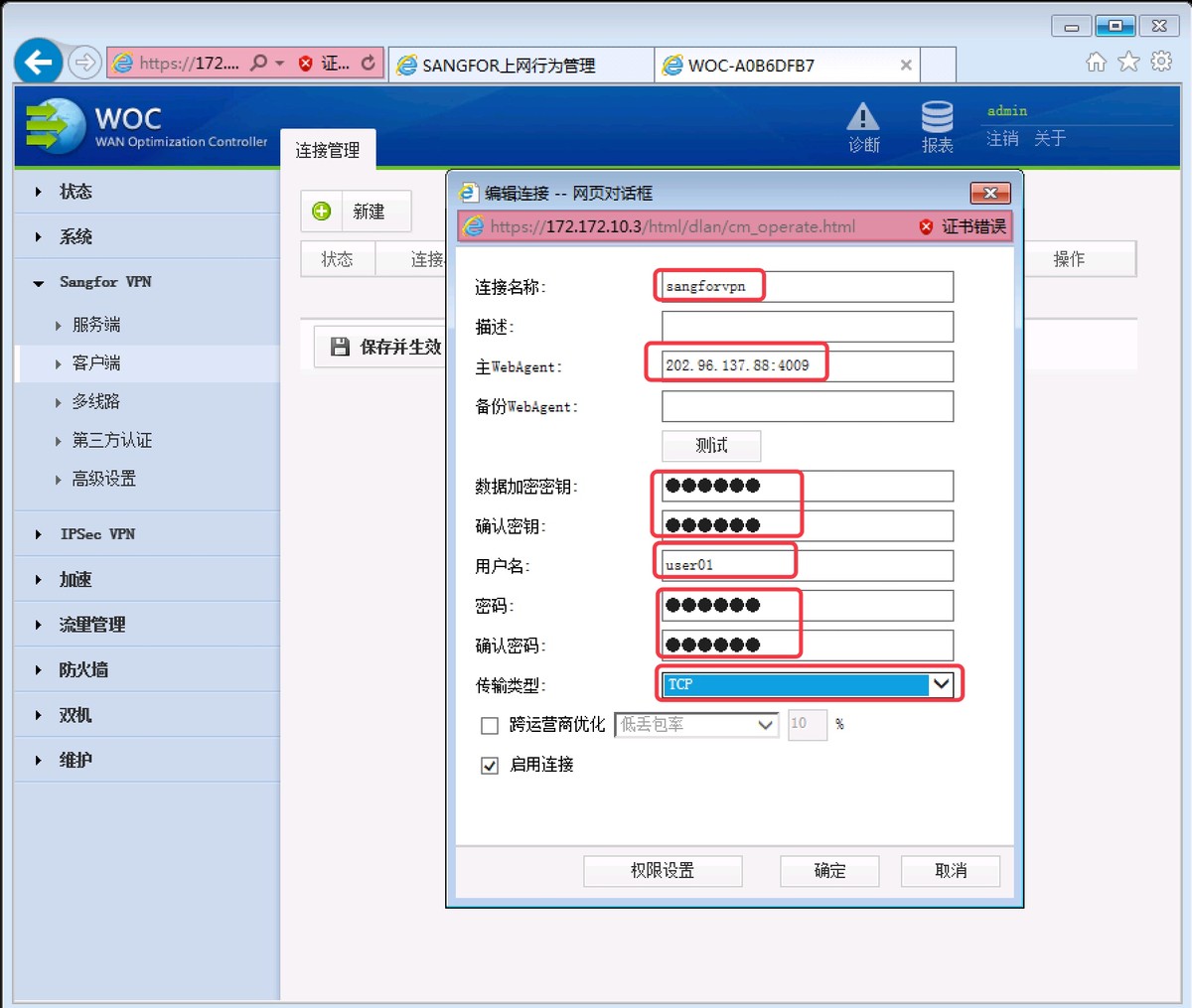Expand the 系统 menu section
The width and height of the screenshot is (1192, 1008).
[x=147, y=236]
